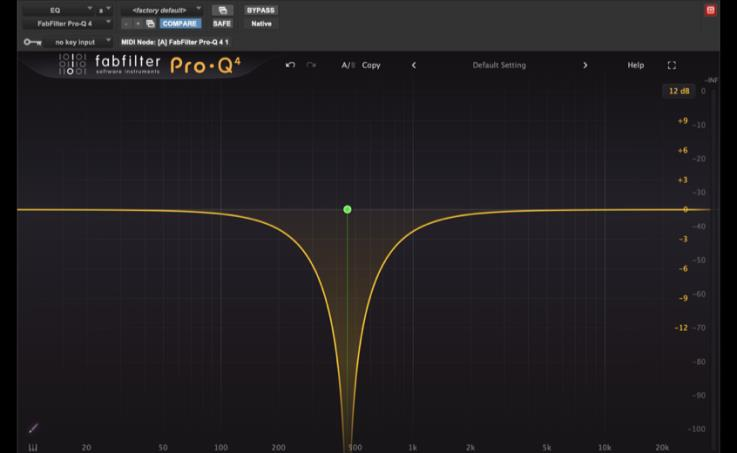Click the MIDI Node FabFilter Pro-Q 4 1 label
Image resolution: width=737 pixels, height=453 pixels.
click(x=175, y=42)
